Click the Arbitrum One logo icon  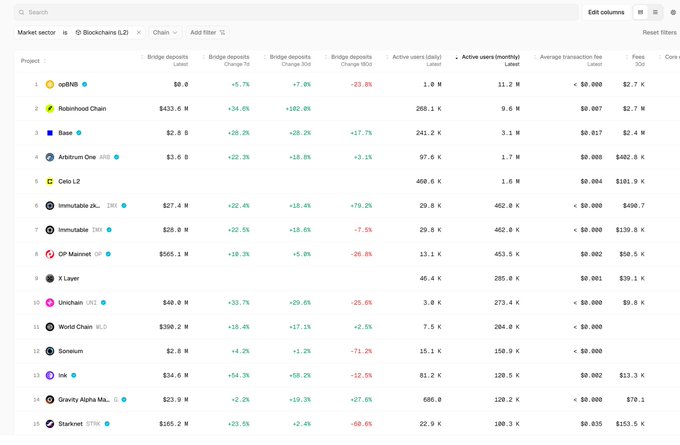coord(50,157)
